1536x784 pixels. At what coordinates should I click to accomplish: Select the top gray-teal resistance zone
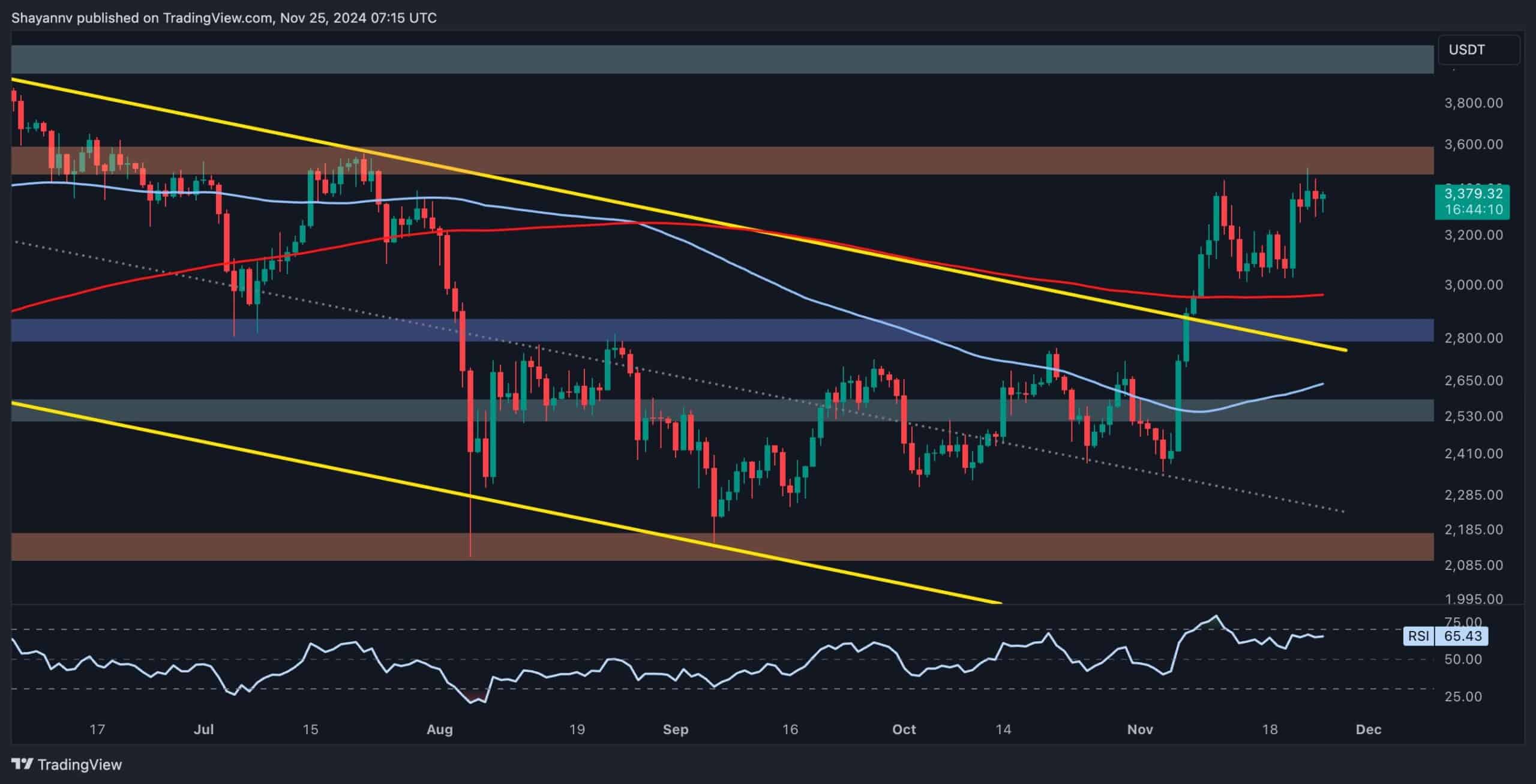pos(722,59)
